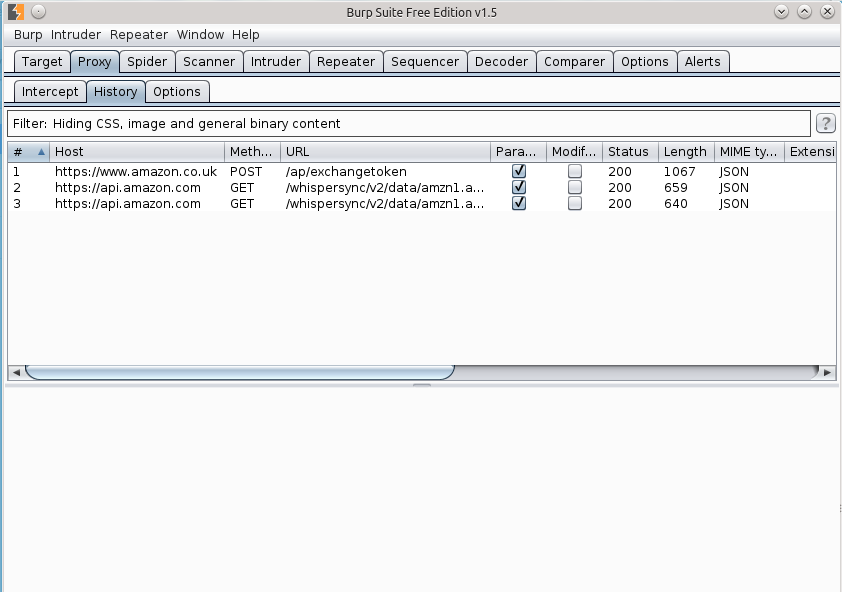The width and height of the screenshot is (842, 592).
Task: Open the Proxy Options sub-tab
Action: [x=177, y=92]
